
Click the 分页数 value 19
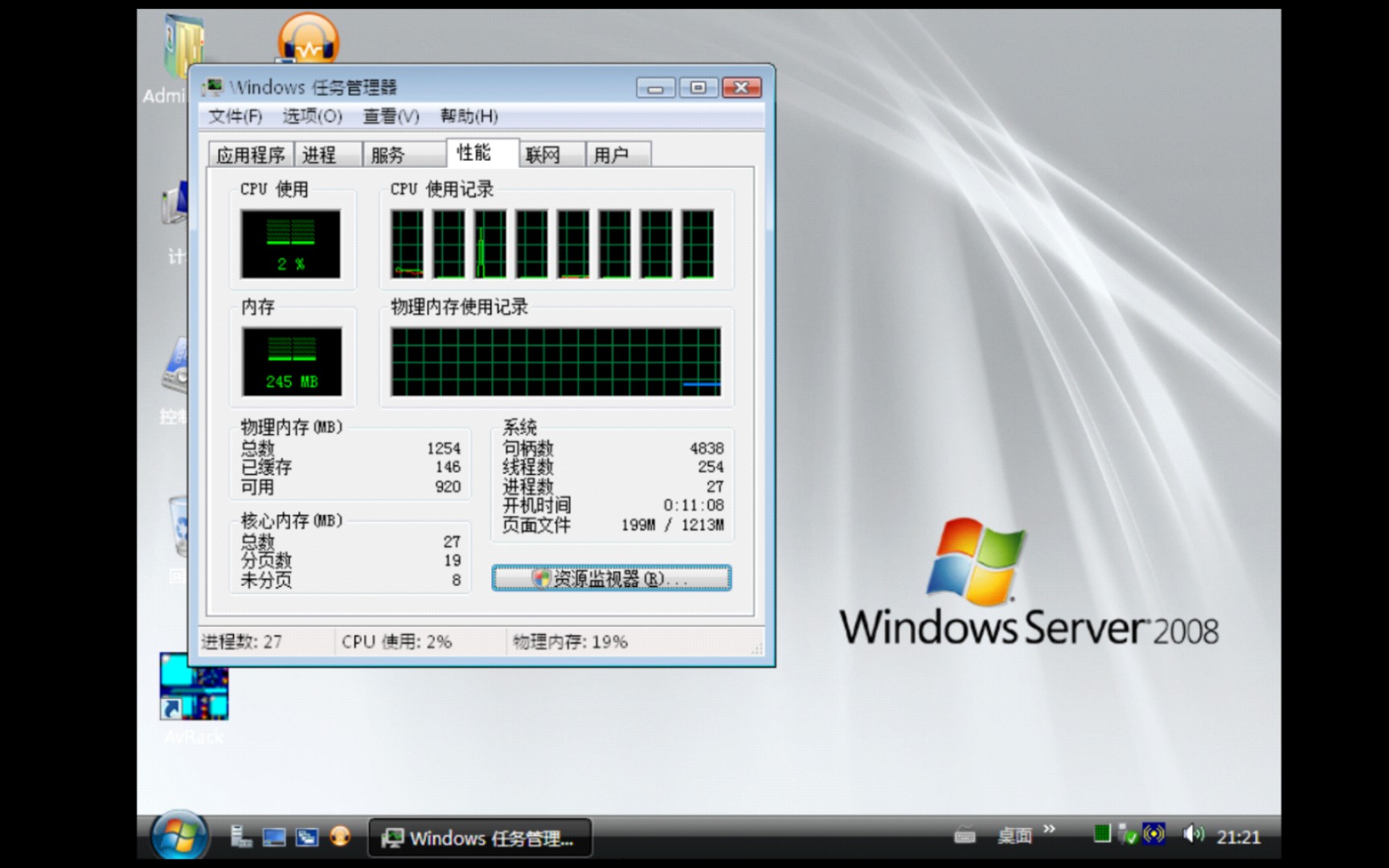tap(453, 560)
